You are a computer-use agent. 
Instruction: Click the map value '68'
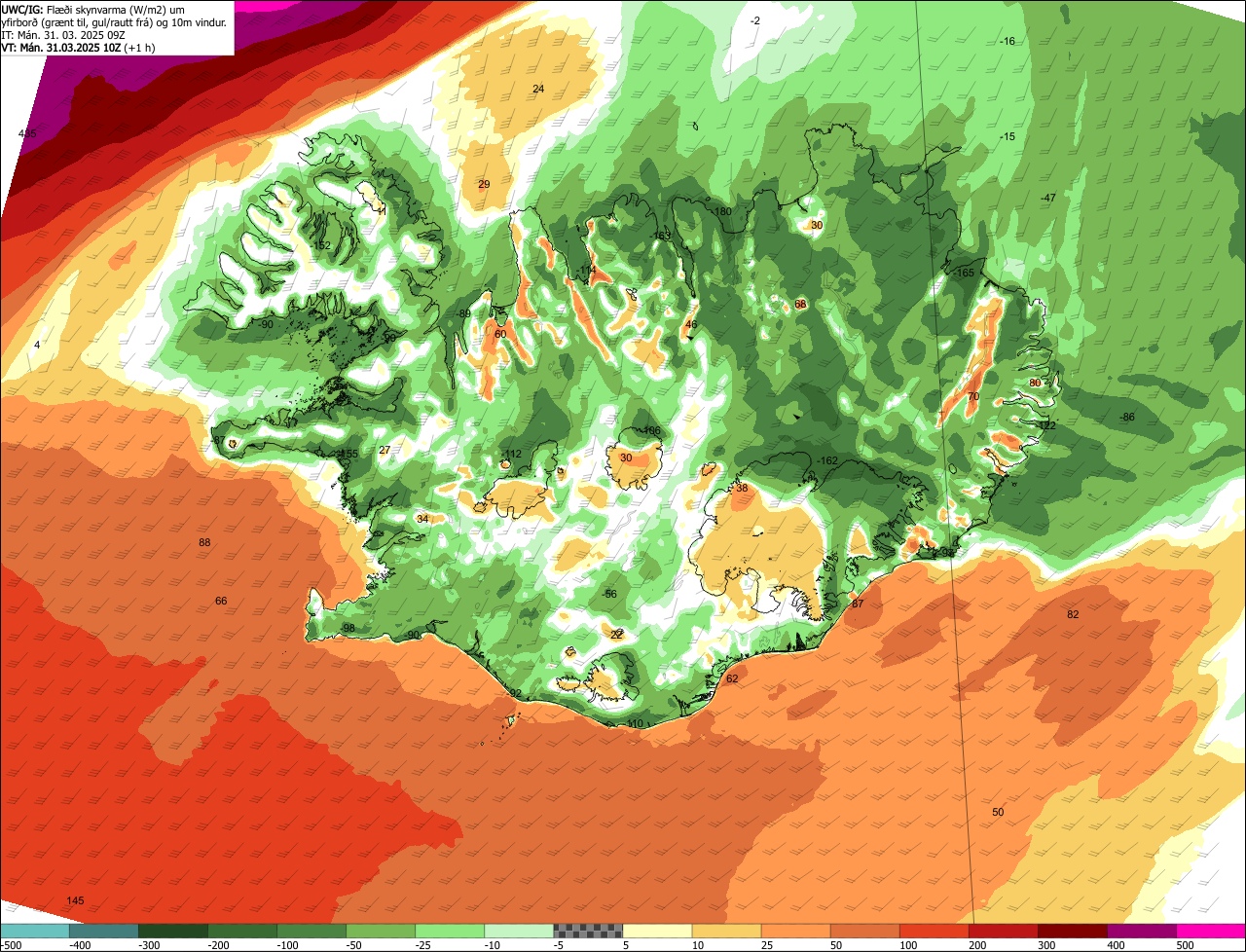point(800,305)
